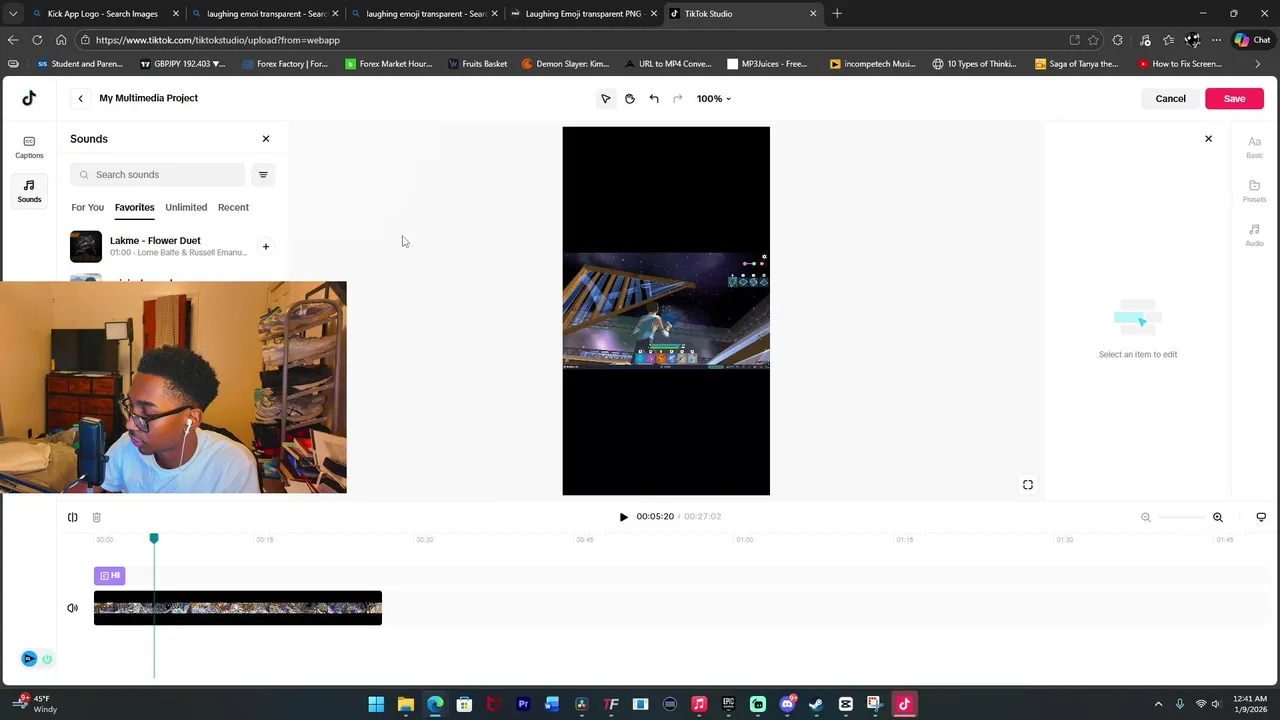
Task: Select the purple caption clip on the timeline
Action: pos(110,576)
